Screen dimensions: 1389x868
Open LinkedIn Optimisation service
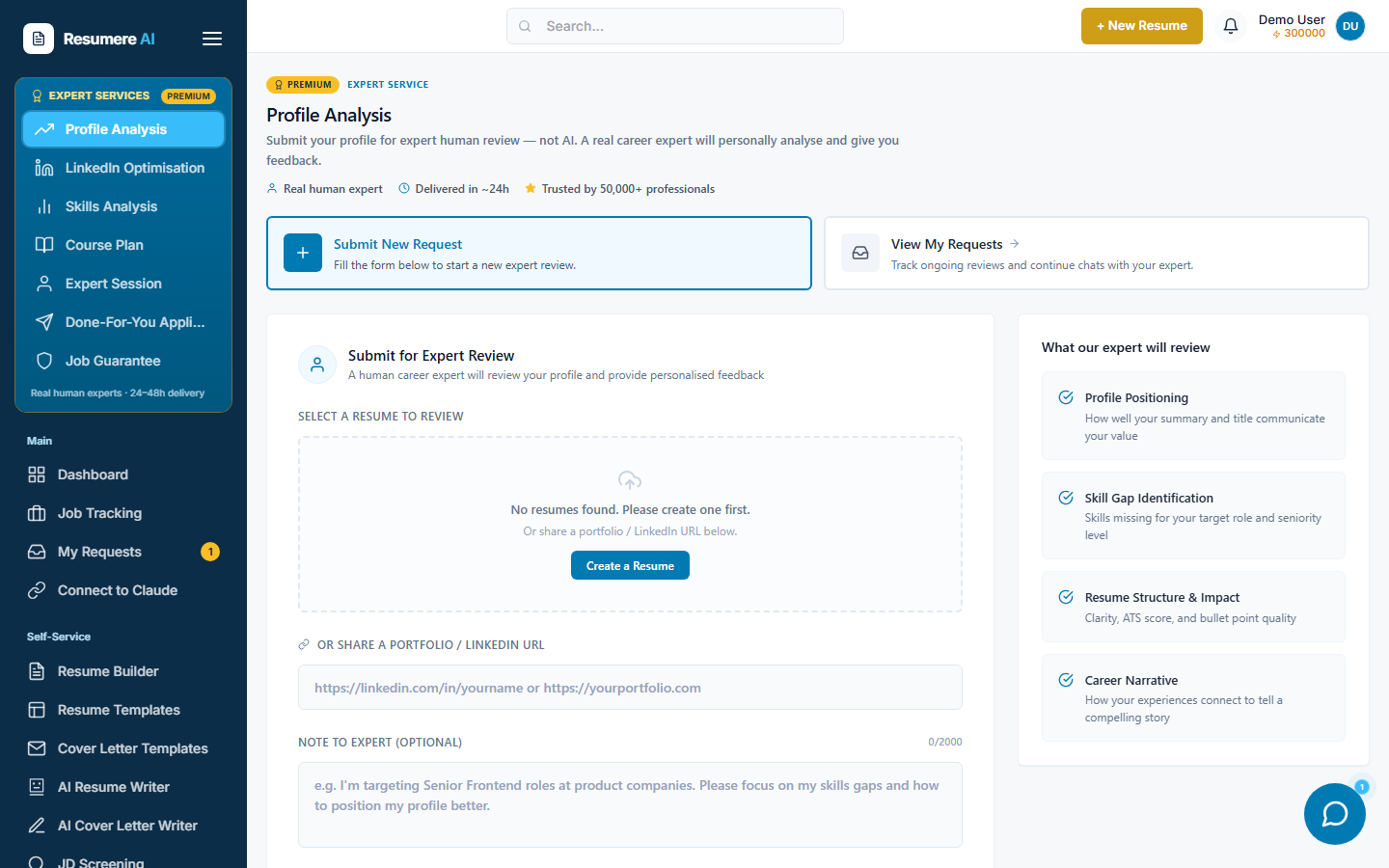click(123, 168)
